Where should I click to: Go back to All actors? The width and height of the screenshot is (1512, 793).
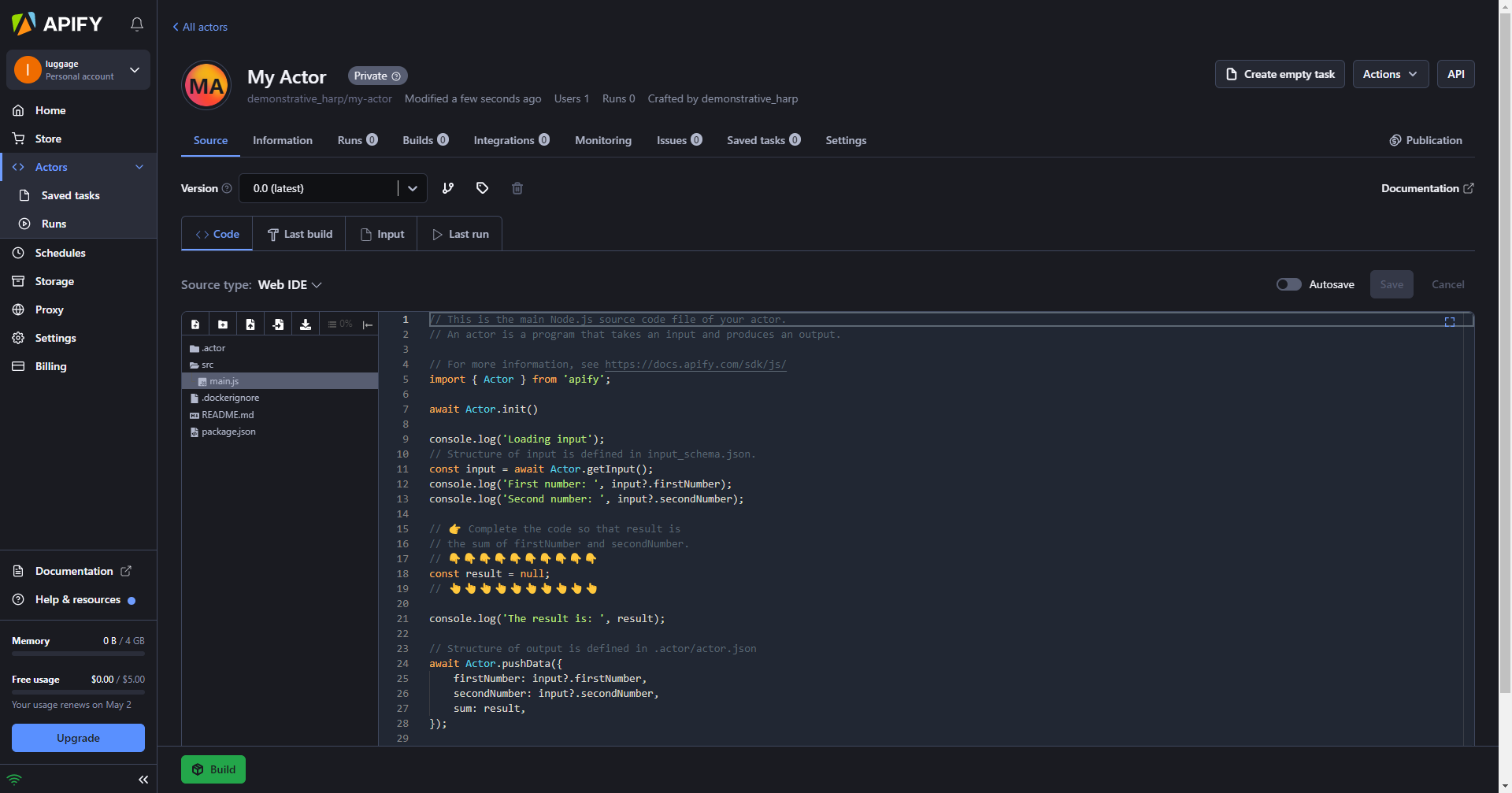pos(200,27)
